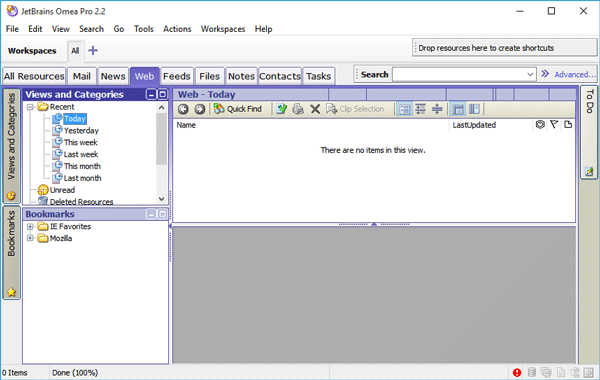600x380 pixels.
Task: Open the File menu
Action: [12, 29]
